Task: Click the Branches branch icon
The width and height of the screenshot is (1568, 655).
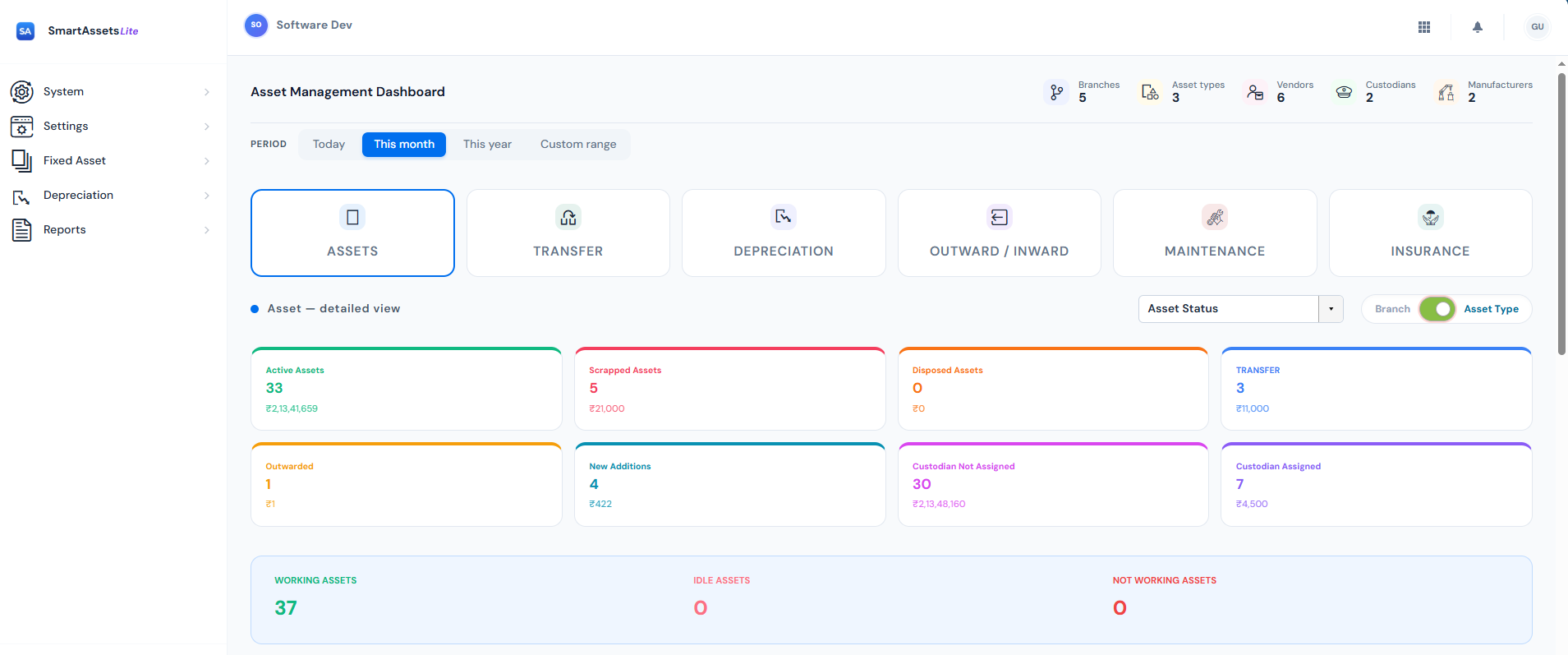Action: (x=1057, y=92)
